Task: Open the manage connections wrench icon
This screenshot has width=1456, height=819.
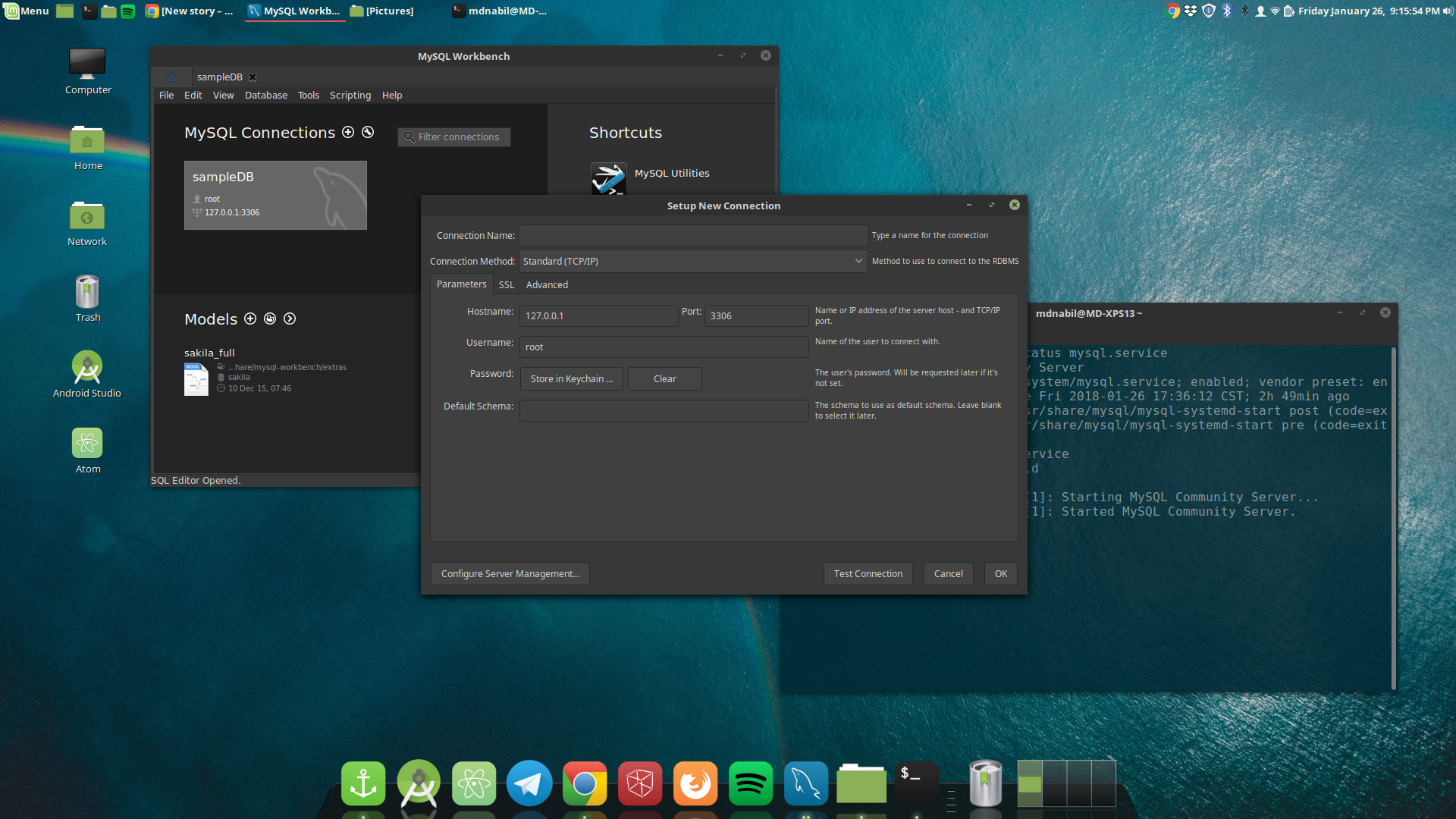Action: 368,132
